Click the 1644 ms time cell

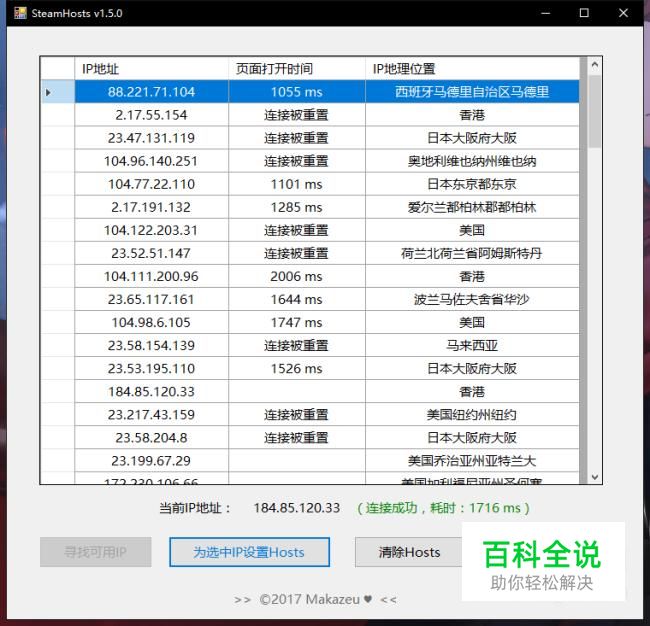coord(297,299)
